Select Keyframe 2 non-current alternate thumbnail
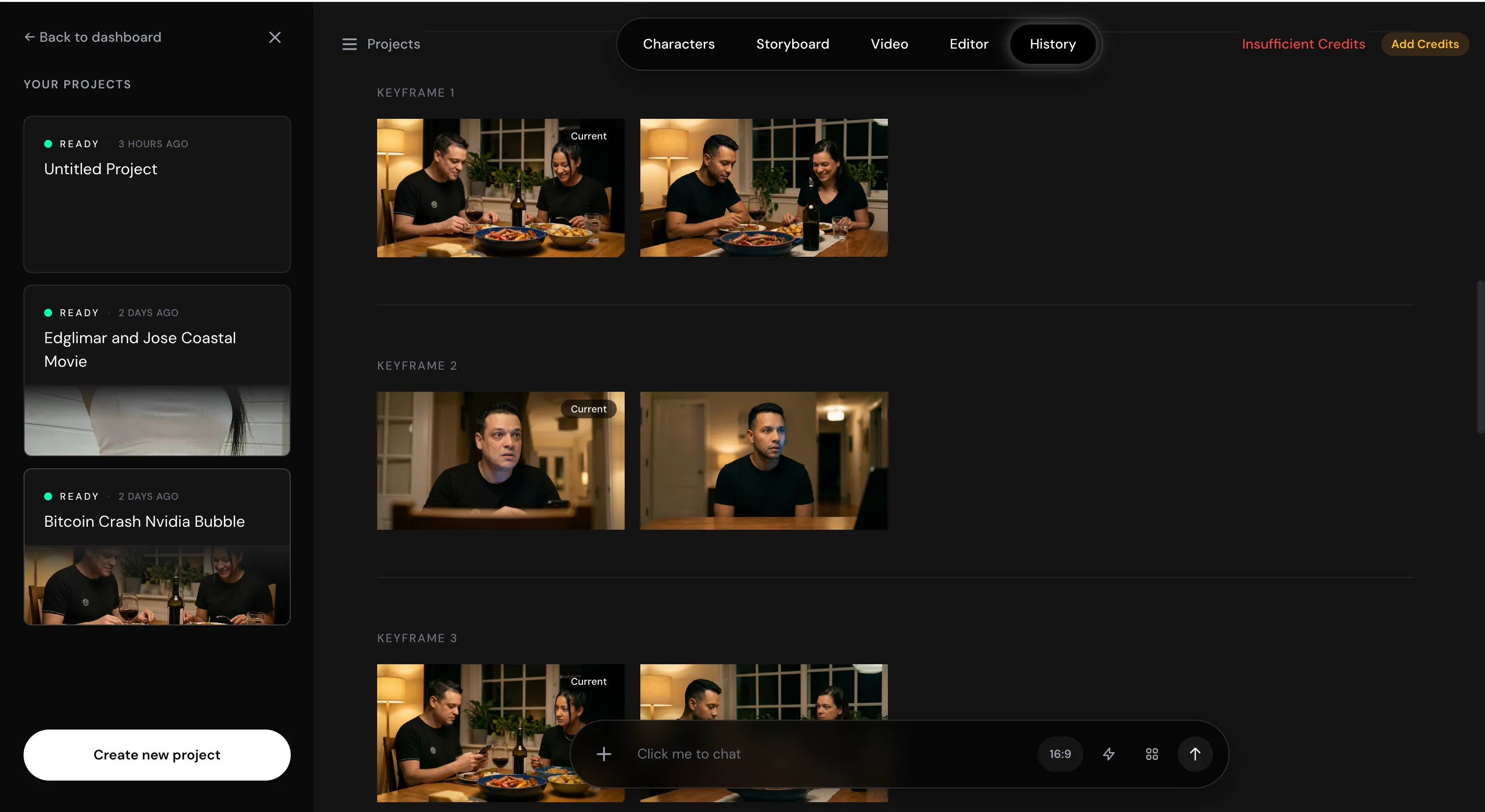 click(x=763, y=460)
